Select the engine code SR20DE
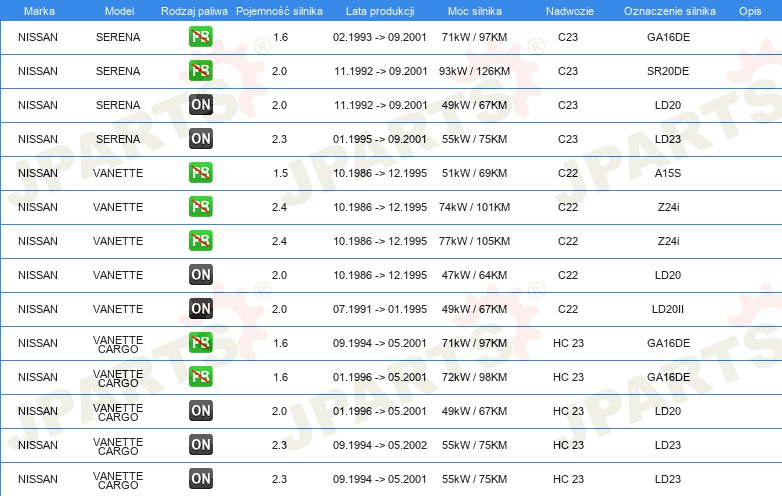Image resolution: width=782 pixels, height=496 pixels. click(x=668, y=71)
